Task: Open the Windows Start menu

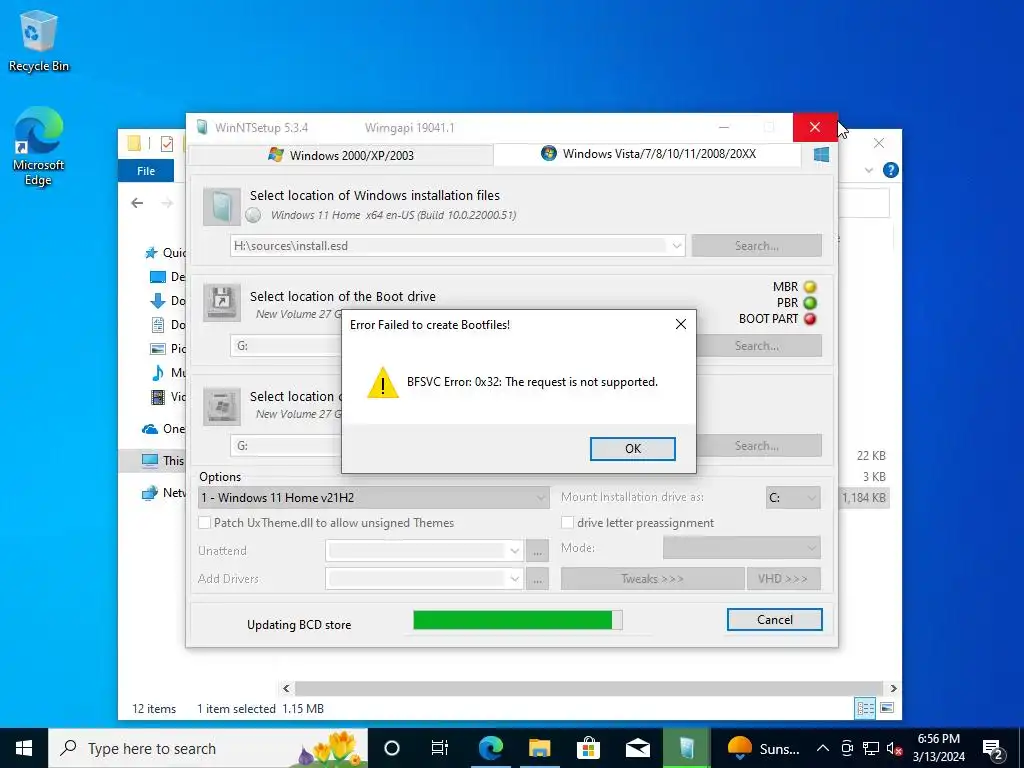Action: click(x=24, y=748)
